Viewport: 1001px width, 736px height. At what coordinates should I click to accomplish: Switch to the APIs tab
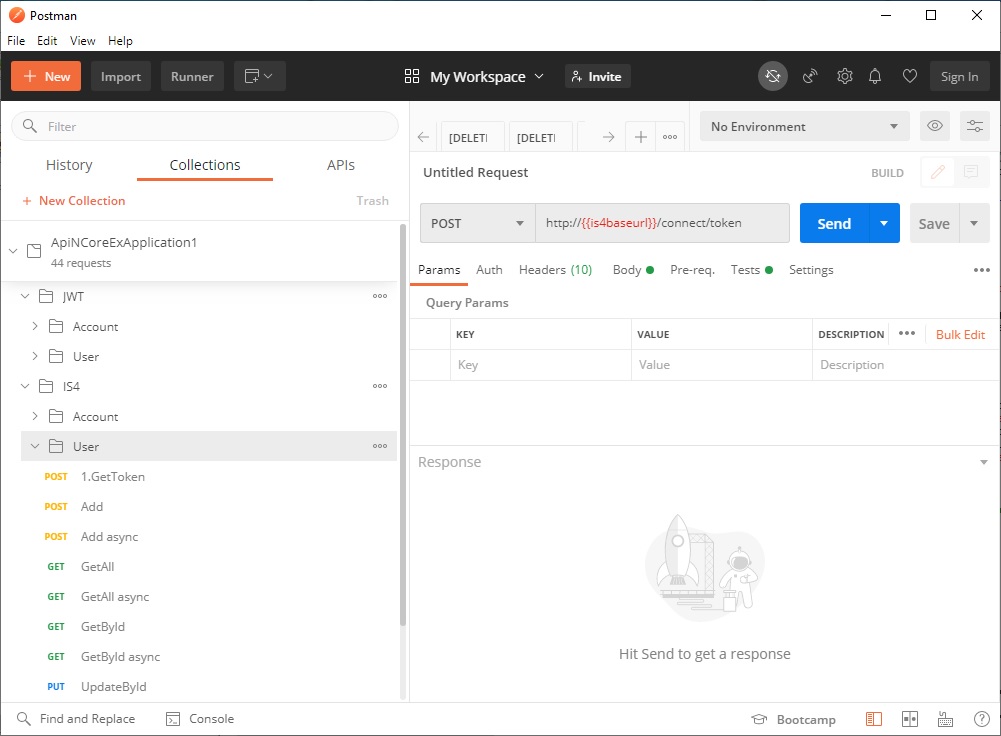point(341,165)
